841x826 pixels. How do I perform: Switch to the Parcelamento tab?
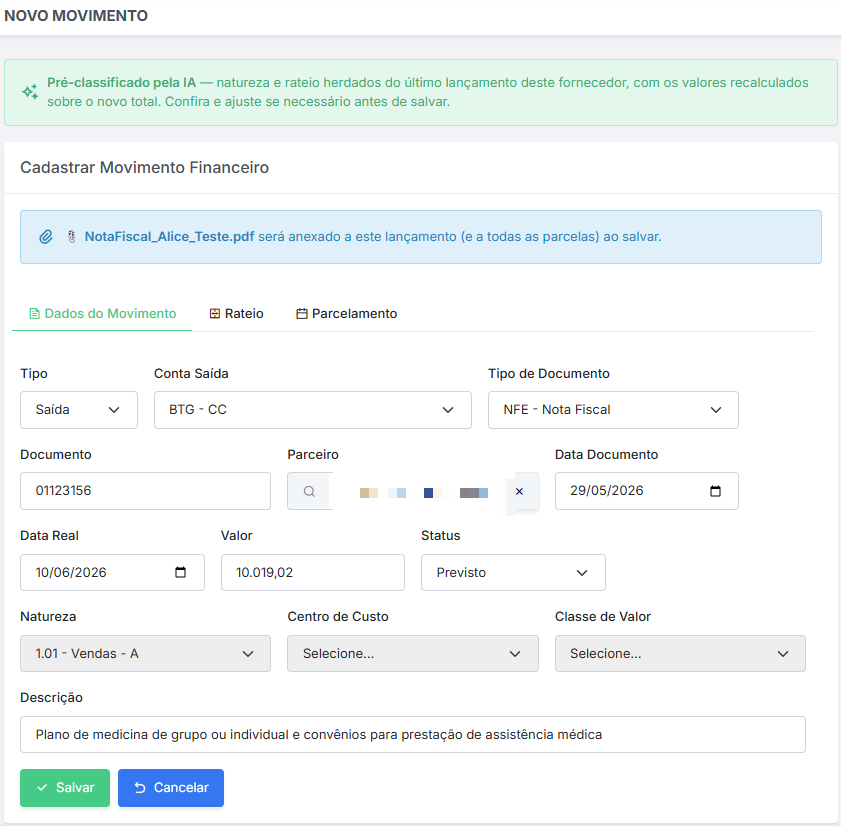coord(346,314)
